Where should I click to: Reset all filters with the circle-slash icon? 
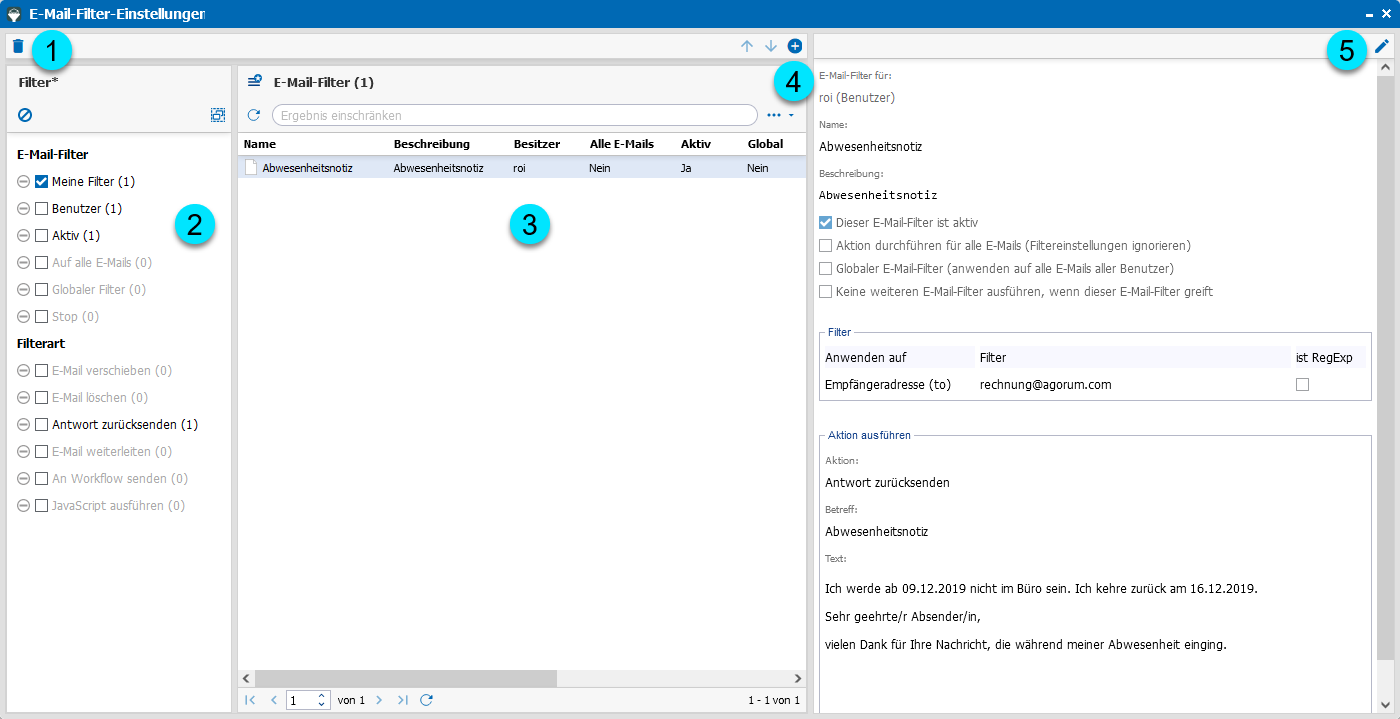[25, 115]
